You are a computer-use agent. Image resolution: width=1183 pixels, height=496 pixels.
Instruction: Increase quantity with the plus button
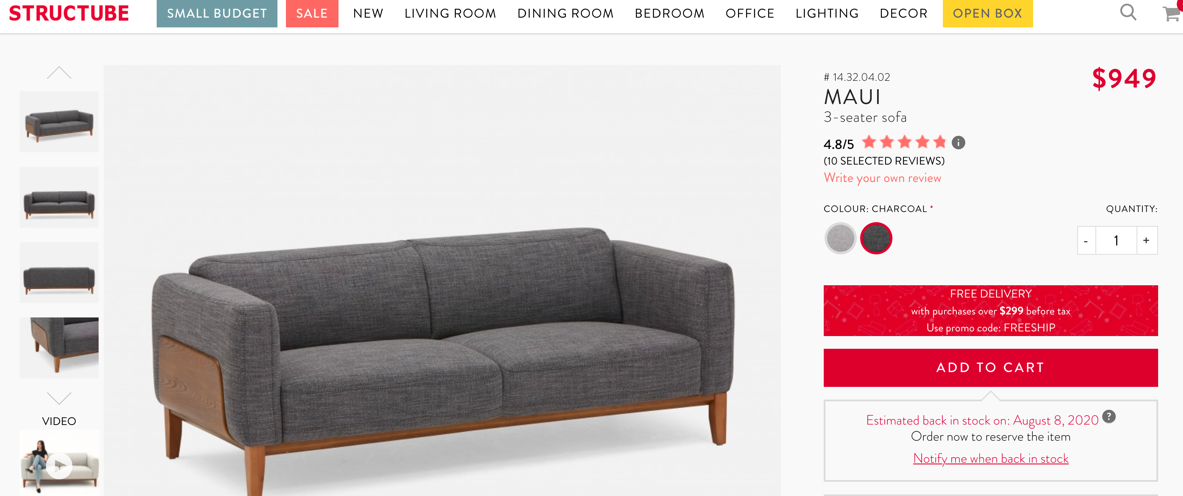1146,241
